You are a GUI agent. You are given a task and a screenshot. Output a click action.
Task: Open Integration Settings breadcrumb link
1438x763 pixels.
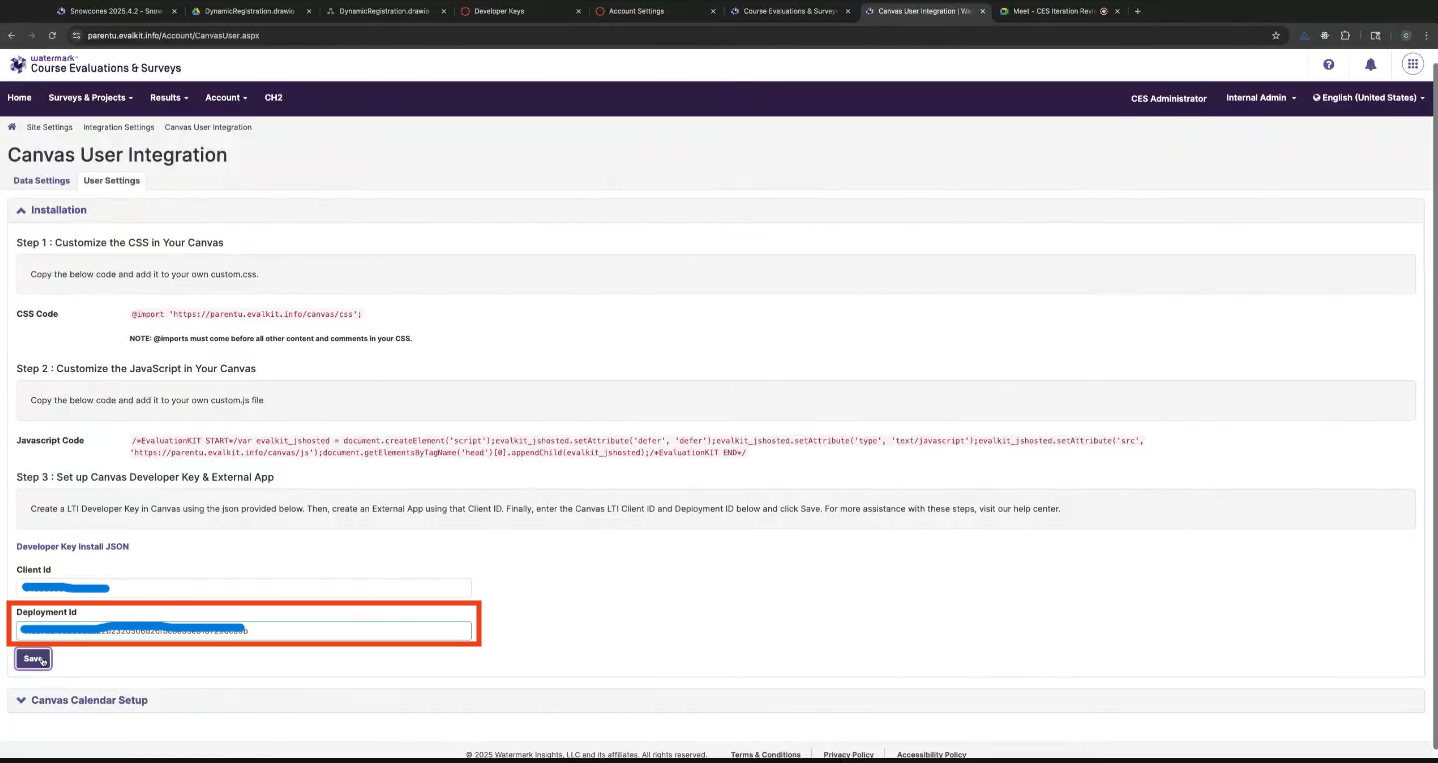(x=119, y=127)
